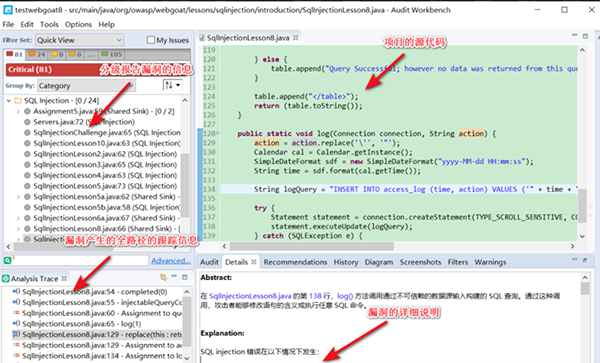The height and width of the screenshot is (363, 600).
Task: Maximize the source code editor panel
Action: (585, 36)
